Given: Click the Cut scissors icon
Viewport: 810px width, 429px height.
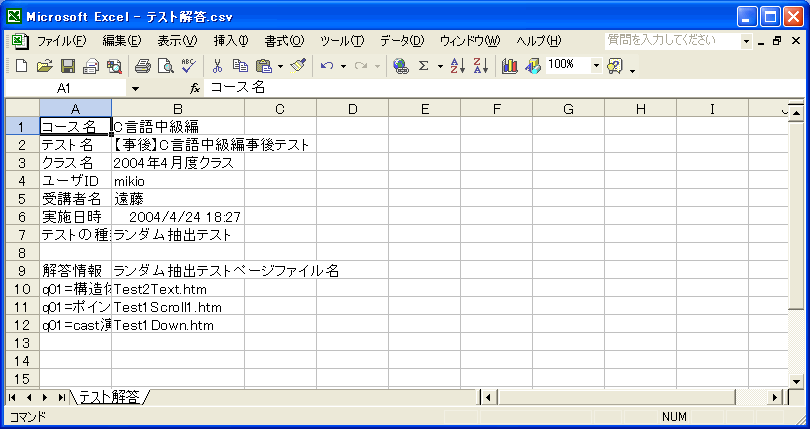Looking at the screenshot, I should tap(217, 66).
